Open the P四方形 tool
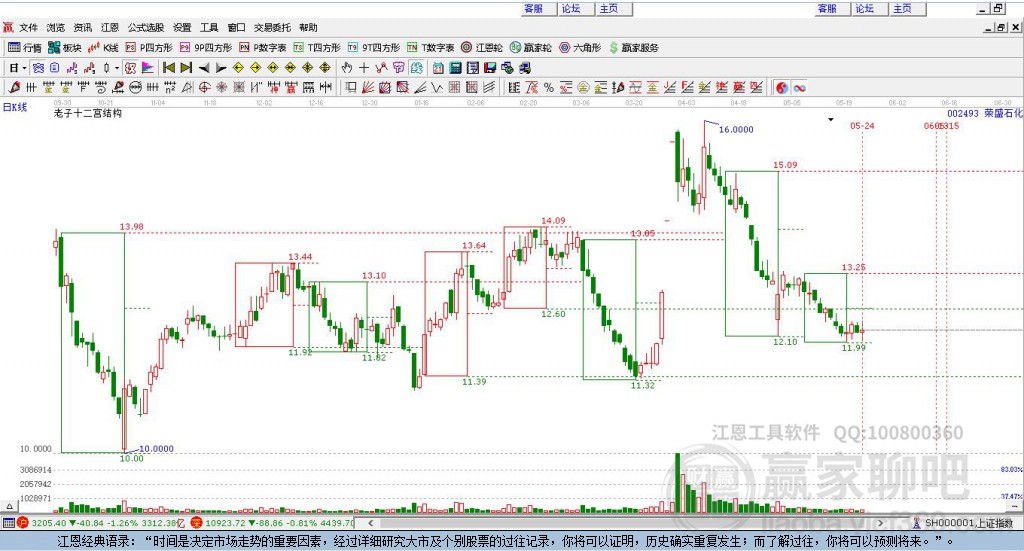Viewport: 1024px width, 551px height. [x=149, y=48]
